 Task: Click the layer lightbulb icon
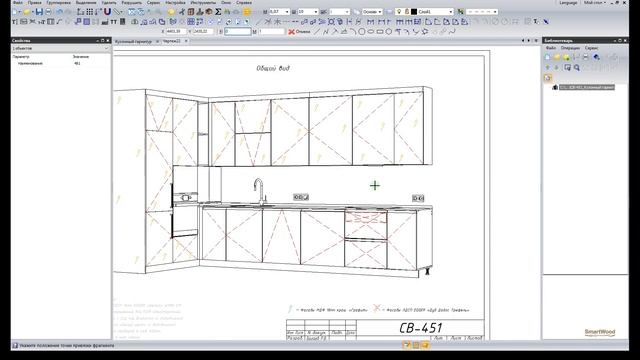[400, 12]
